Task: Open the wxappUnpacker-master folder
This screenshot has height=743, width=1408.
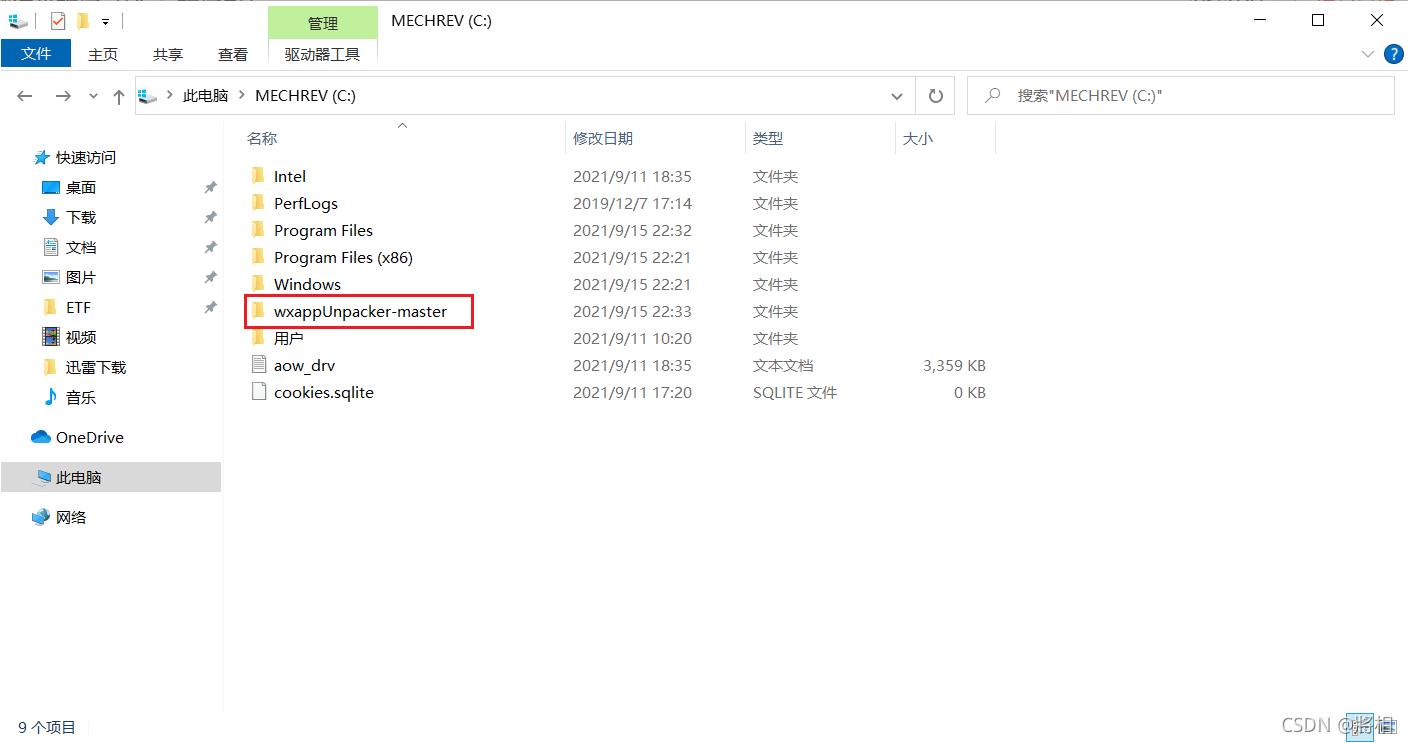Action: click(360, 311)
